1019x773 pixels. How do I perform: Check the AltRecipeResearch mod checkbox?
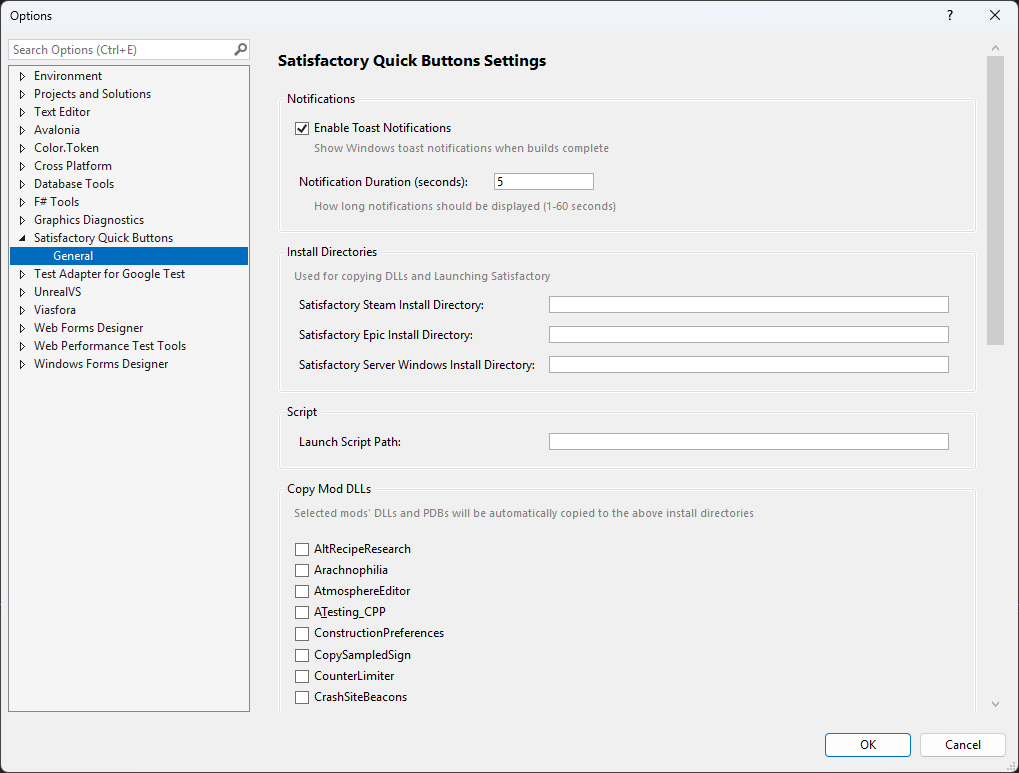click(x=302, y=549)
